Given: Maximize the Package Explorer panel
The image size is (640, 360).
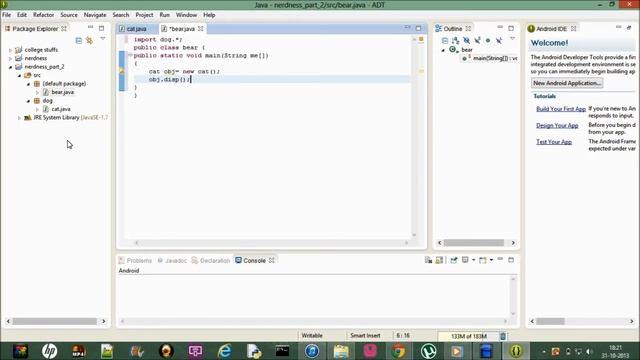Looking at the screenshot, I should [x=102, y=28].
